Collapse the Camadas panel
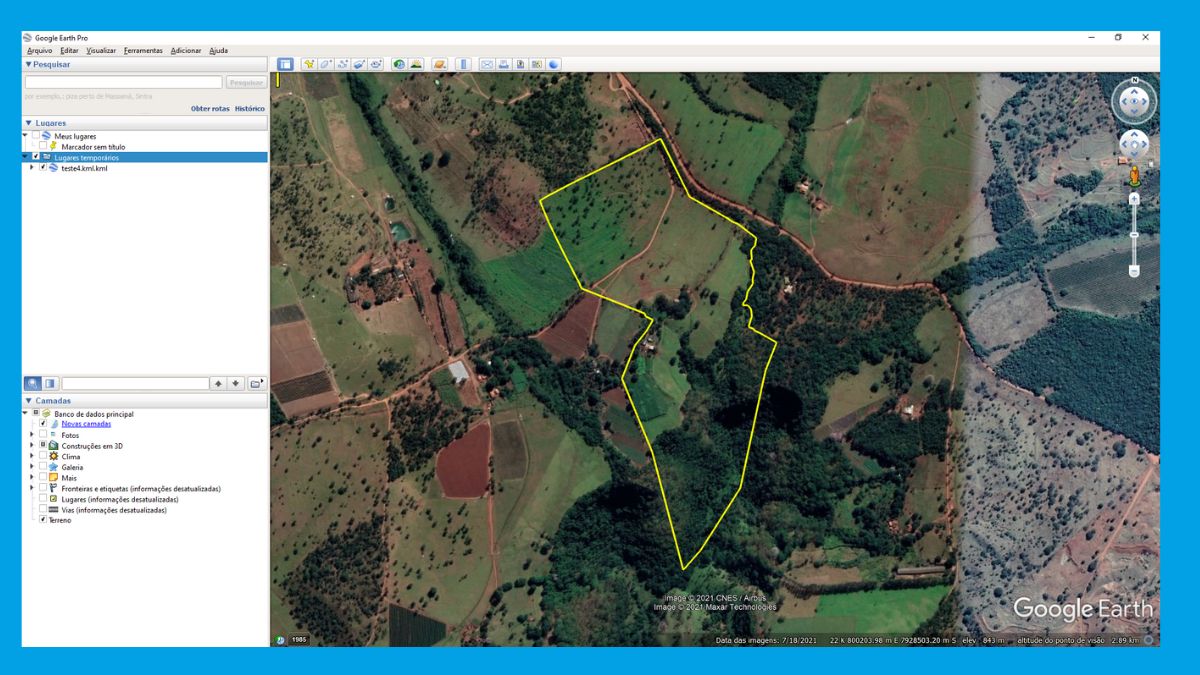This screenshot has height=675, width=1200. tap(29, 401)
